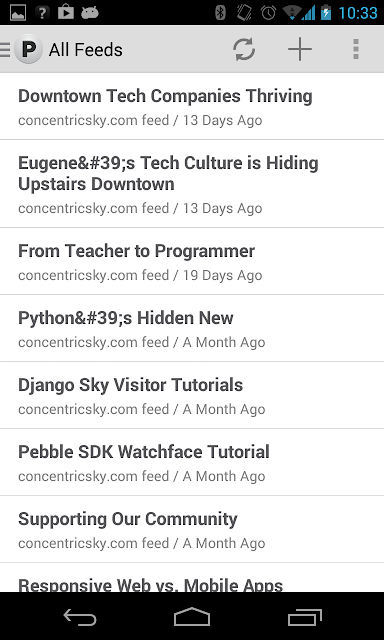384x640 pixels.
Task: Tap the alarm clock status icon
Action: coord(268,13)
